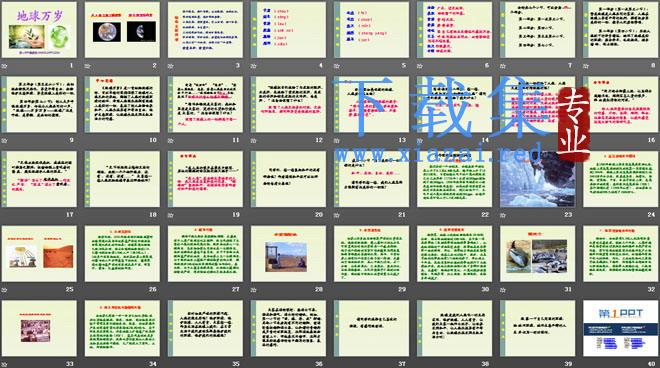Click the transition star icon under slide 8

point(586,66)
